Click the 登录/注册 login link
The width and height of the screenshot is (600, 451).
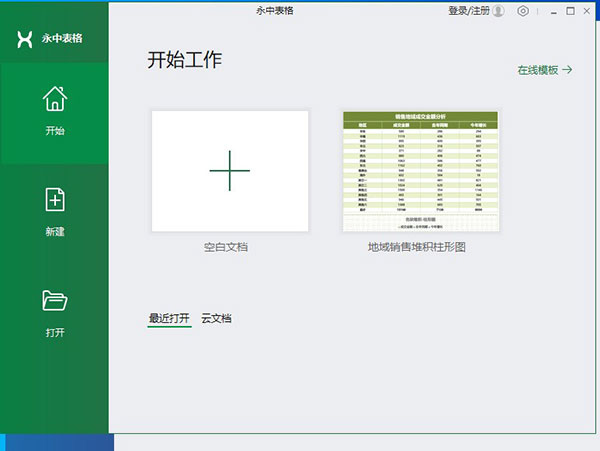click(x=468, y=11)
